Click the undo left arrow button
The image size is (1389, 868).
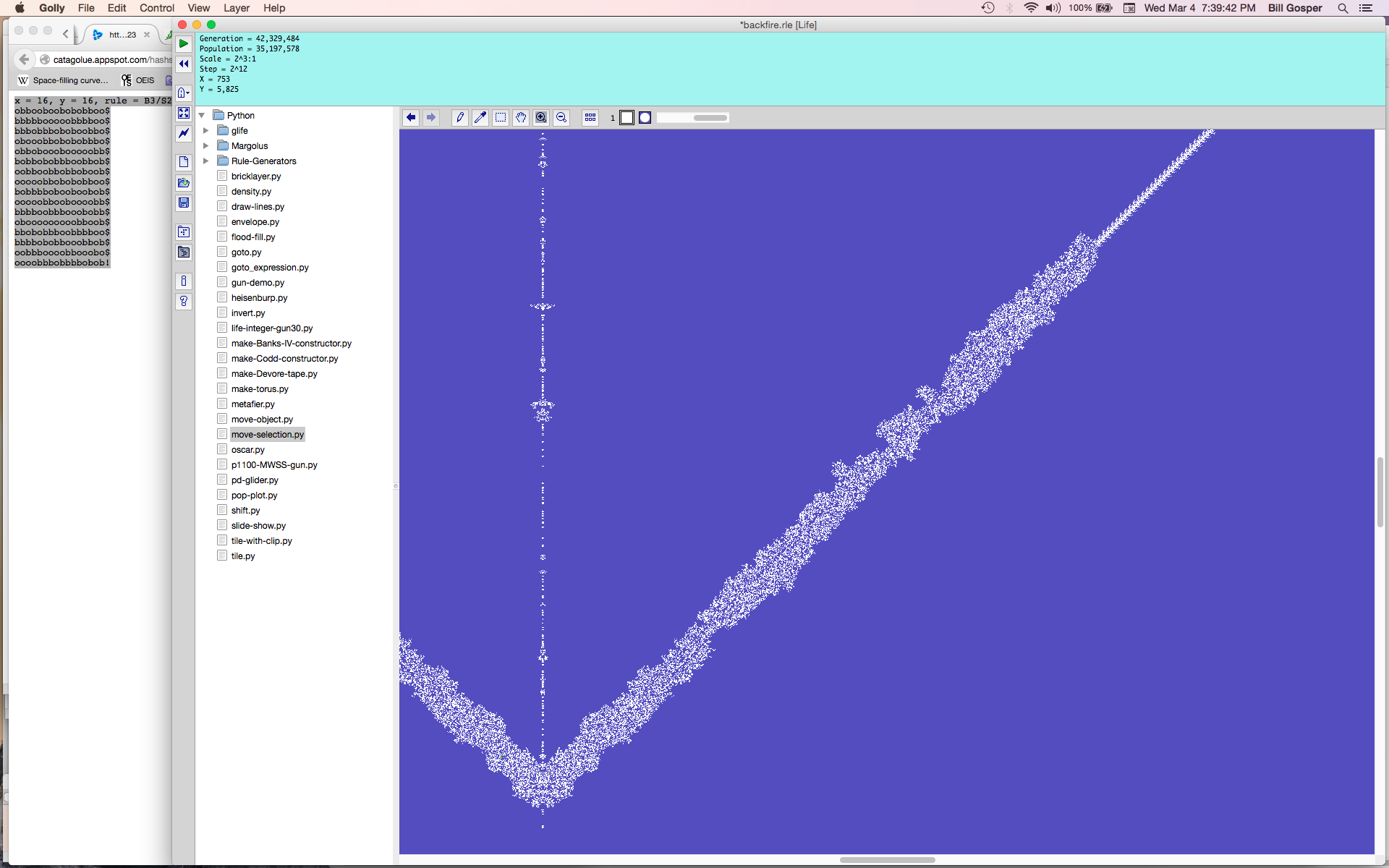coord(411,117)
